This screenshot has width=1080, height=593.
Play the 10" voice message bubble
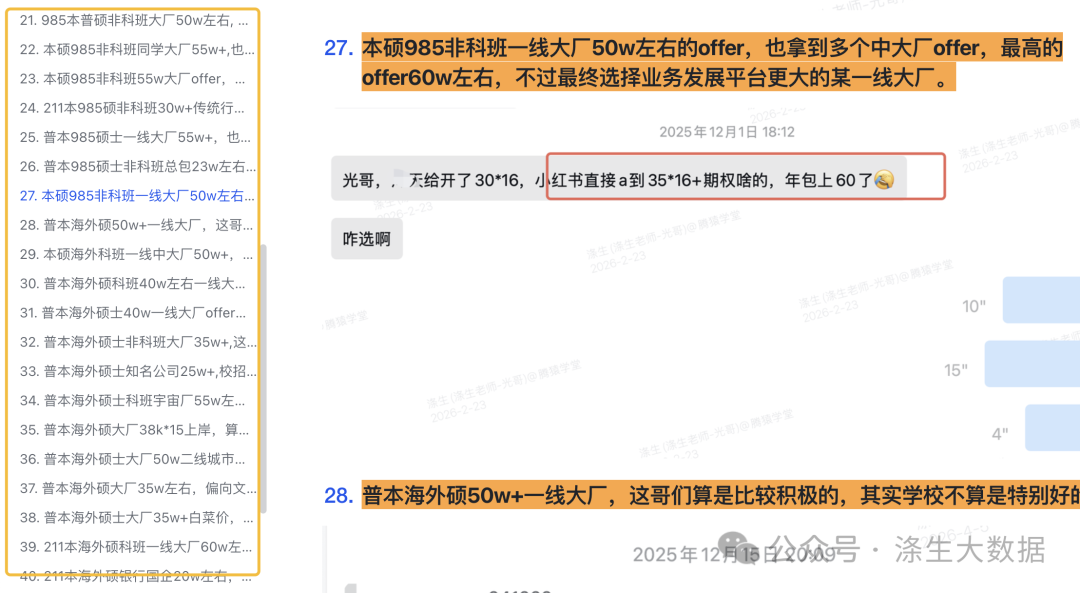1041,300
